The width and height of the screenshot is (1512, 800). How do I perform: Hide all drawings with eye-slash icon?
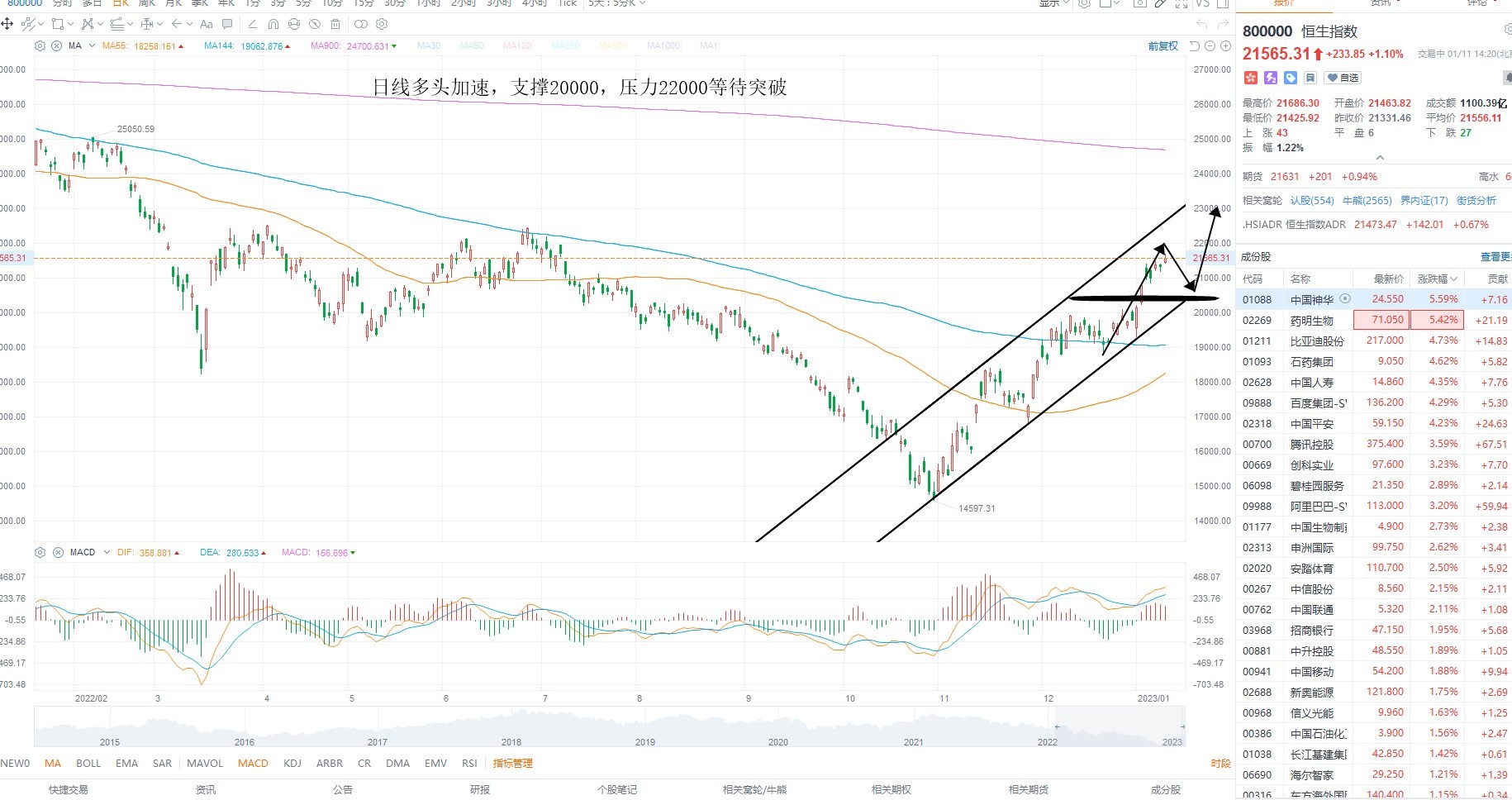(315, 24)
